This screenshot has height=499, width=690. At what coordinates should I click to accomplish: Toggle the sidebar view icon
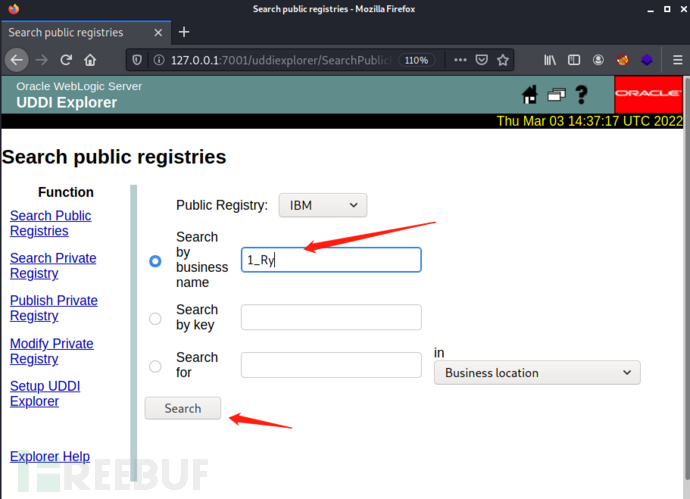pos(574,60)
